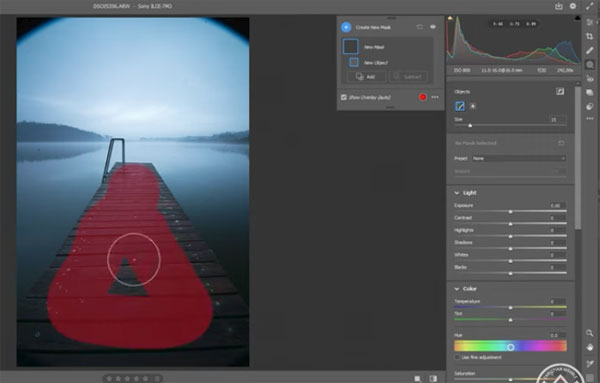Open the Snapshots icon in right toolbar
This screenshot has height=383, width=600.
pos(590,93)
